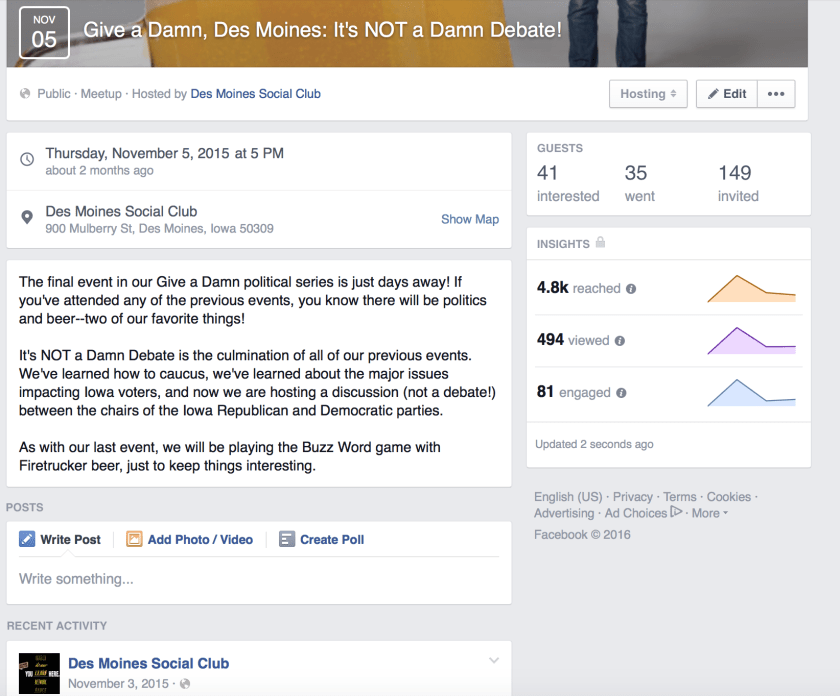840x696 pixels.
Task: Select the Write Post tab
Action: click(60, 539)
